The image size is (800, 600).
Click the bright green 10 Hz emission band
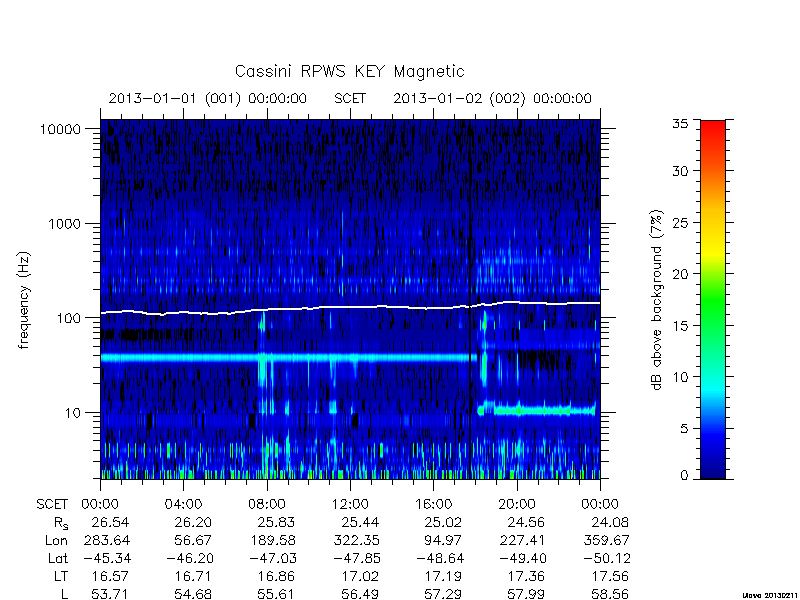pos(537,410)
